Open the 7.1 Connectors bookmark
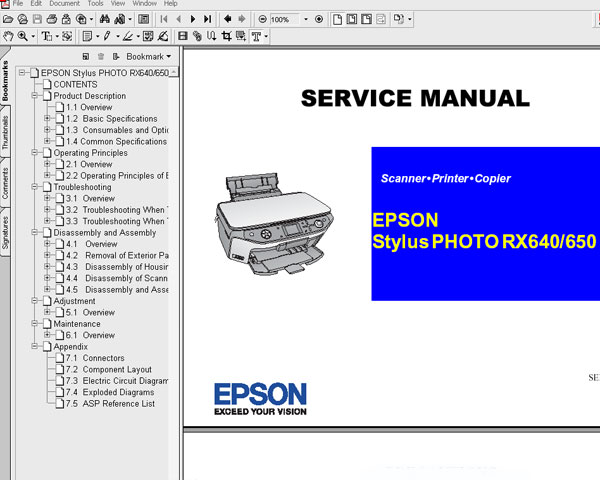 (95, 358)
